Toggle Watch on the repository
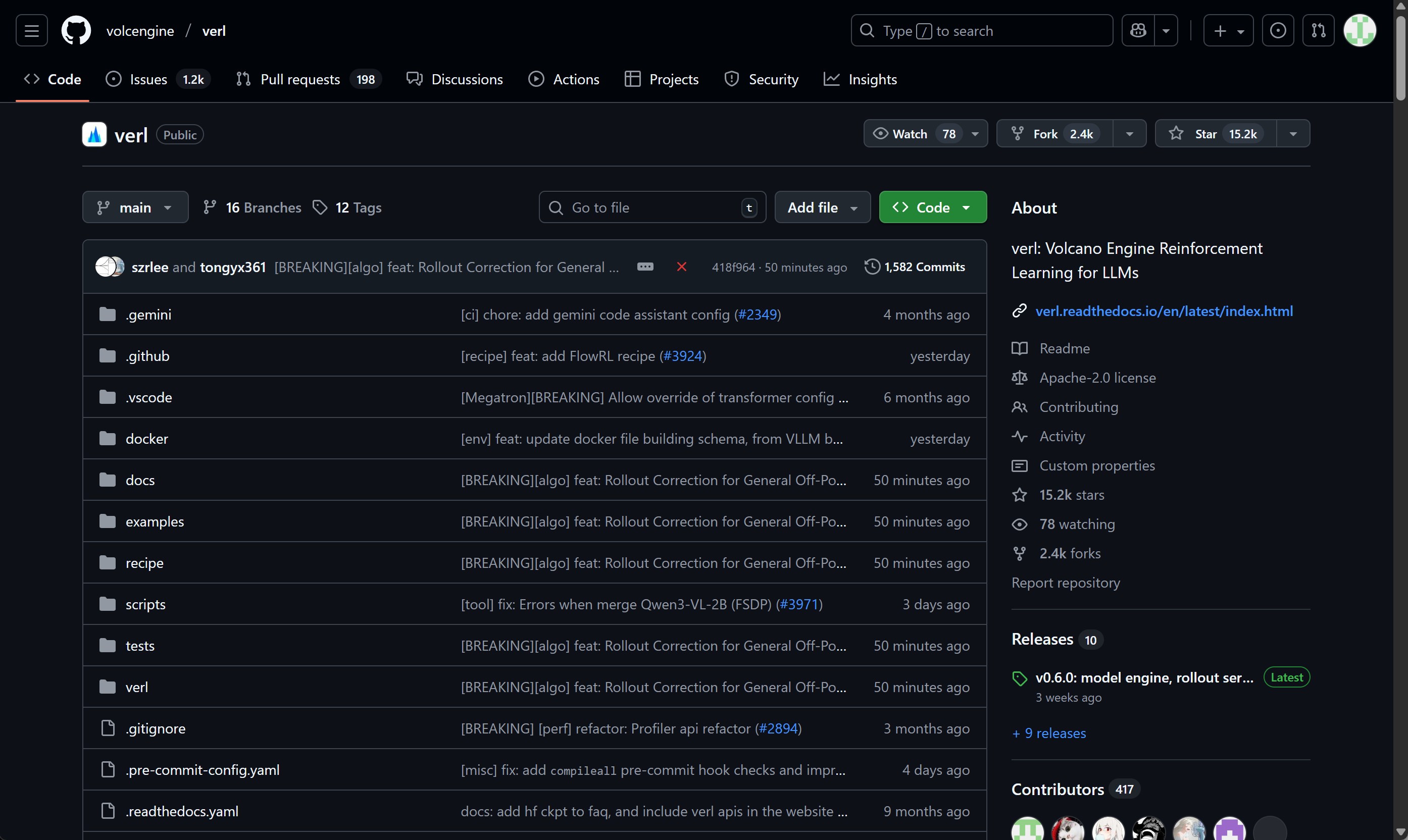Screen dimensions: 1408x840 click(x=911, y=134)
